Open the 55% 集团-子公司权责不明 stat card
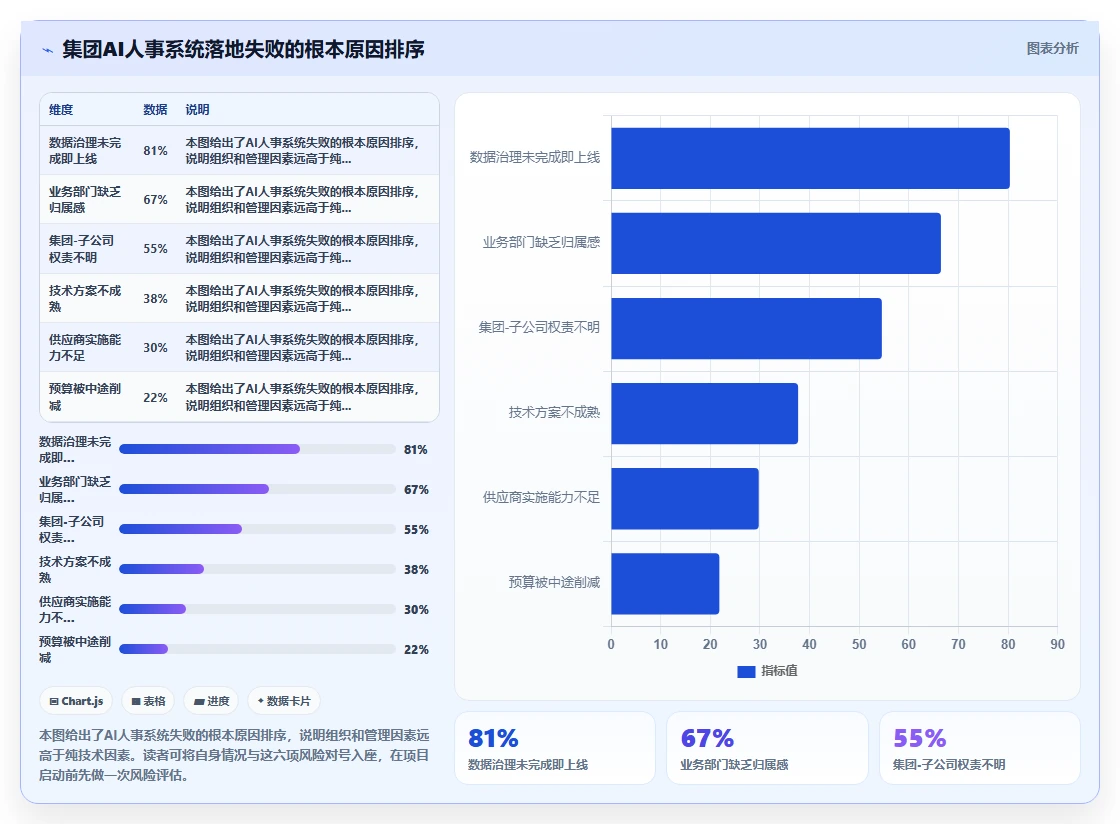Viewport: 1120px width, 824px height. click(x=979, y=748)
